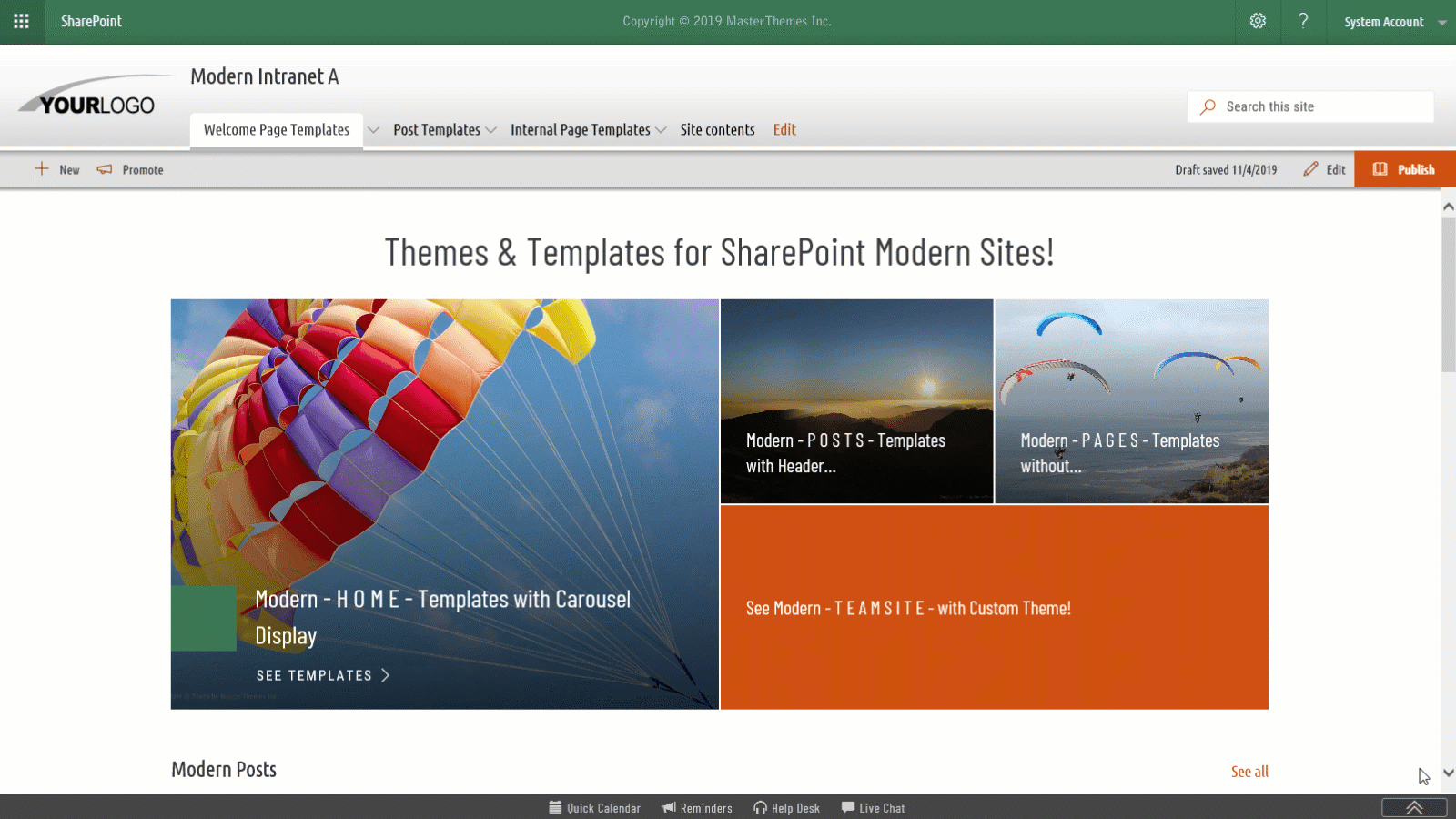1456x819 pixels.
Task: Expand the footer panel with the chevron
Action: pyautogui.click(x=1414, y=806)
